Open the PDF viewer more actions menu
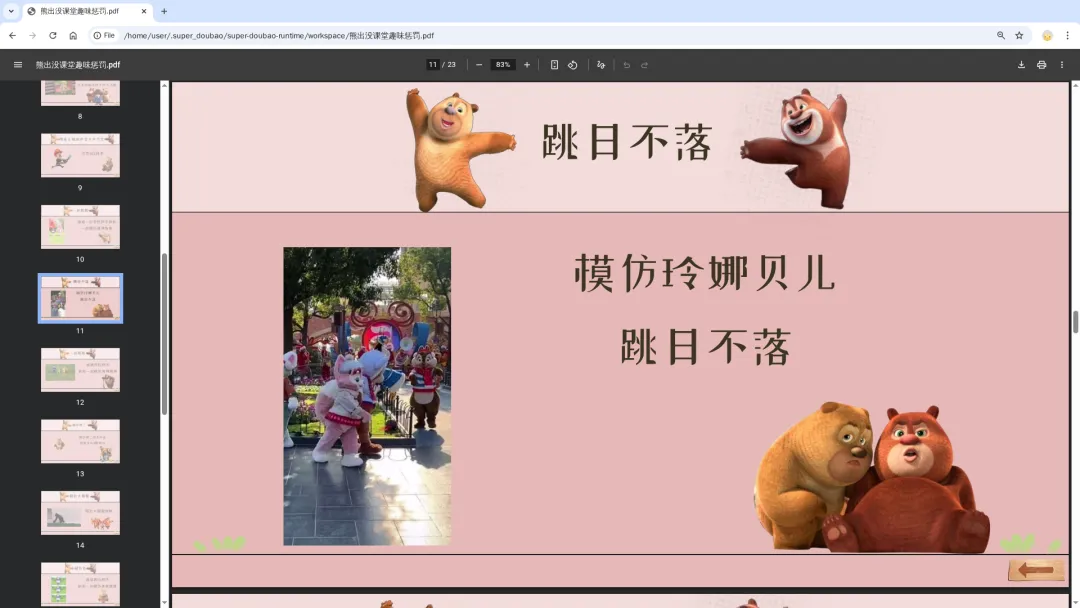The width and height of the screenshot is (1080, 608). click(1061, 65)
